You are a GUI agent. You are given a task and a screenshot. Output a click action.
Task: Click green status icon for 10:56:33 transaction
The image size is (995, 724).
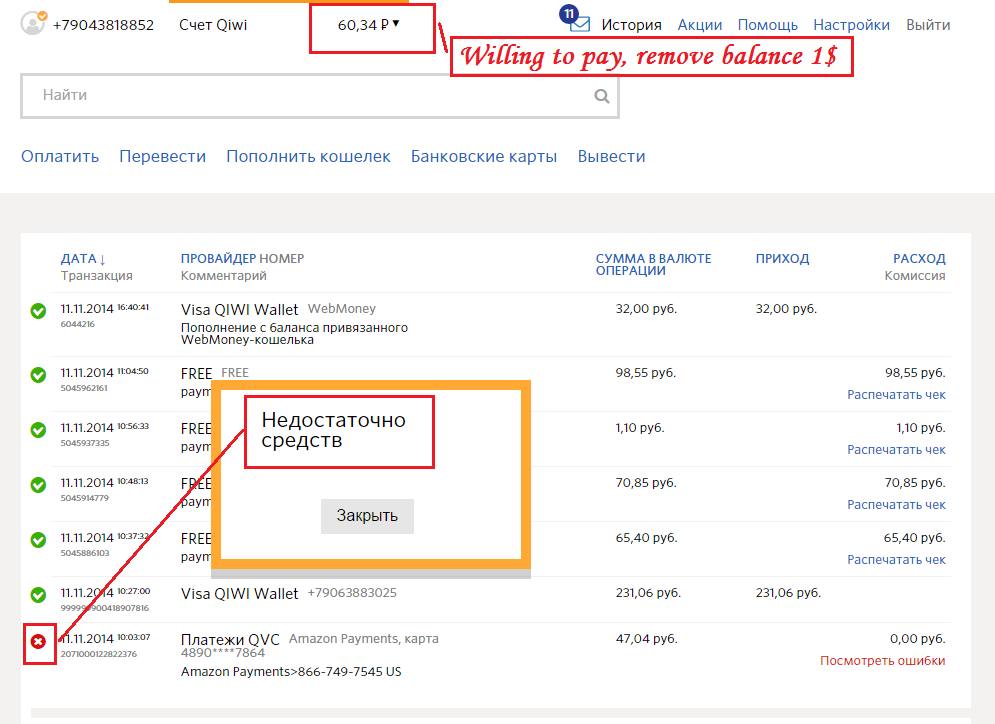point(38,430)
